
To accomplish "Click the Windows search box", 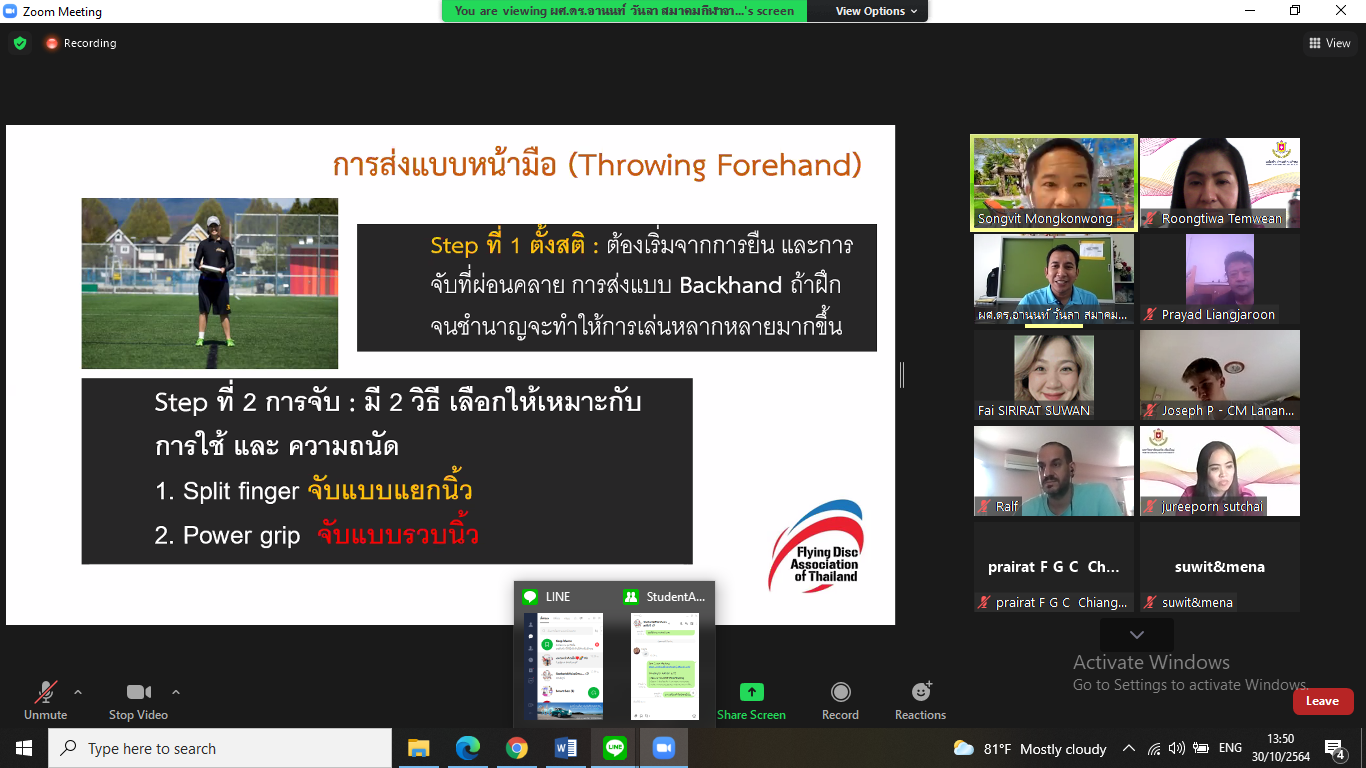I will [x=220, y=748].
